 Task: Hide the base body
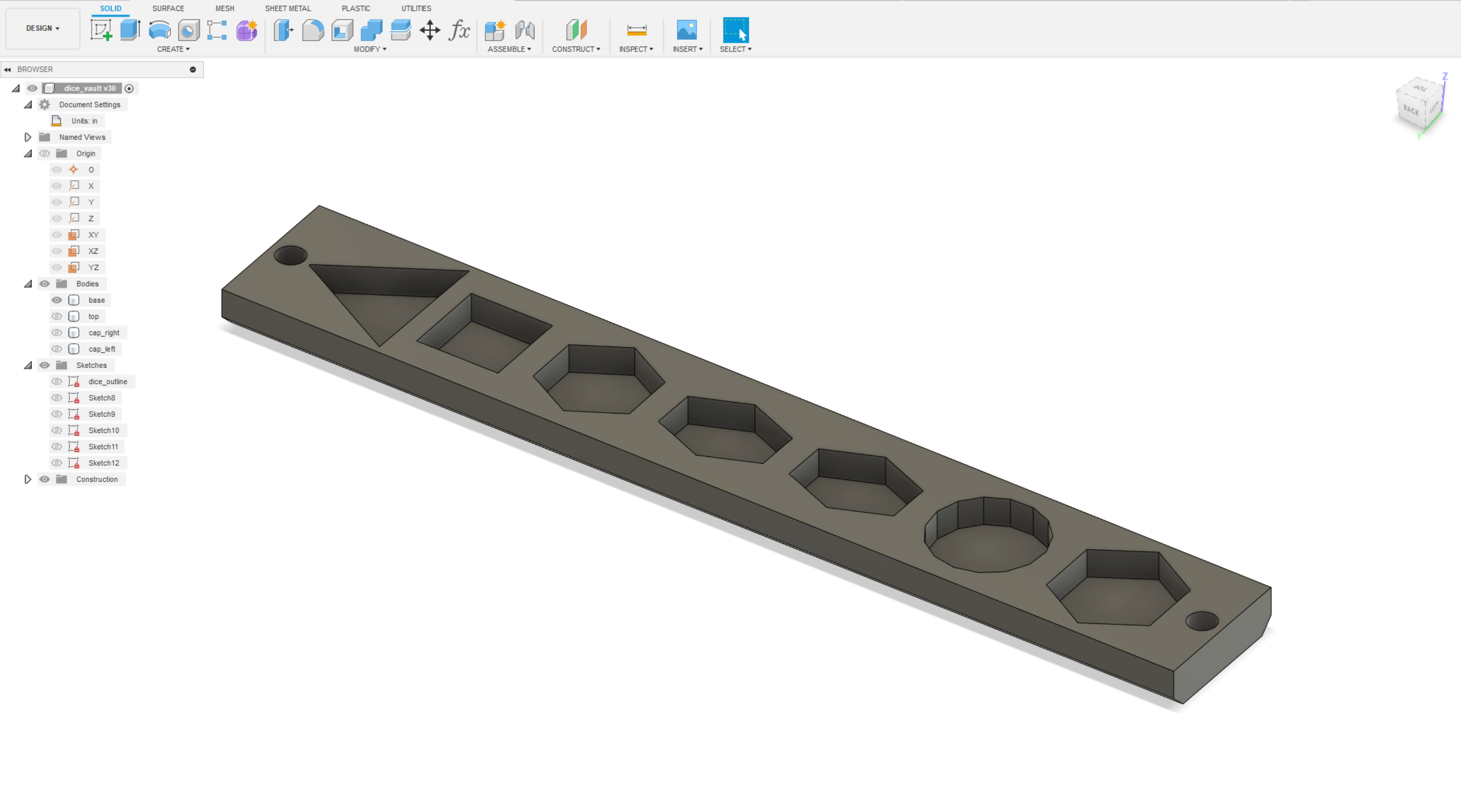pyautogui.click(x=57, y=300)
